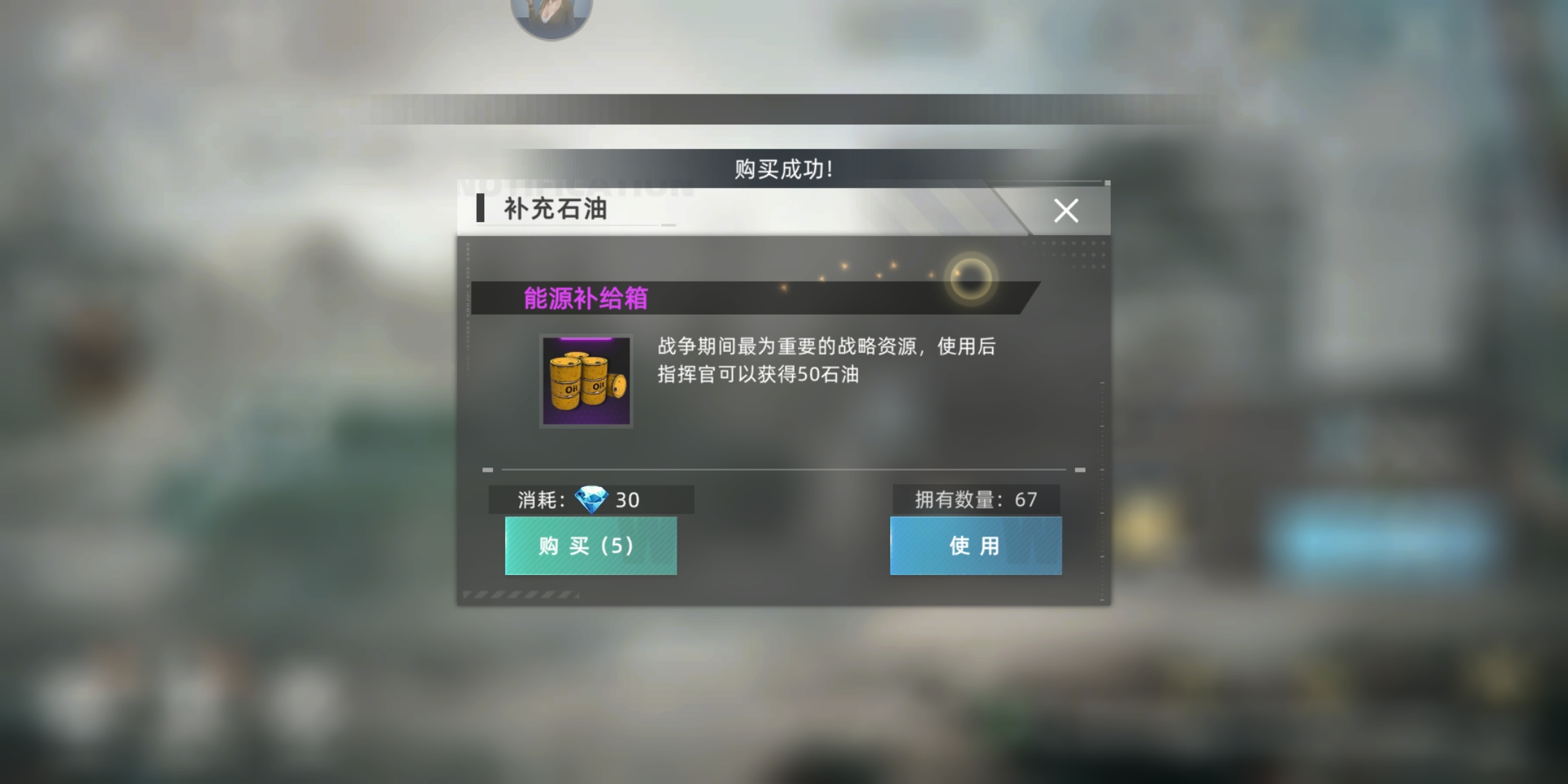Tap the blue 使用 button
This screenshot has height=784, width=1568.
click(x=976, y=546)
